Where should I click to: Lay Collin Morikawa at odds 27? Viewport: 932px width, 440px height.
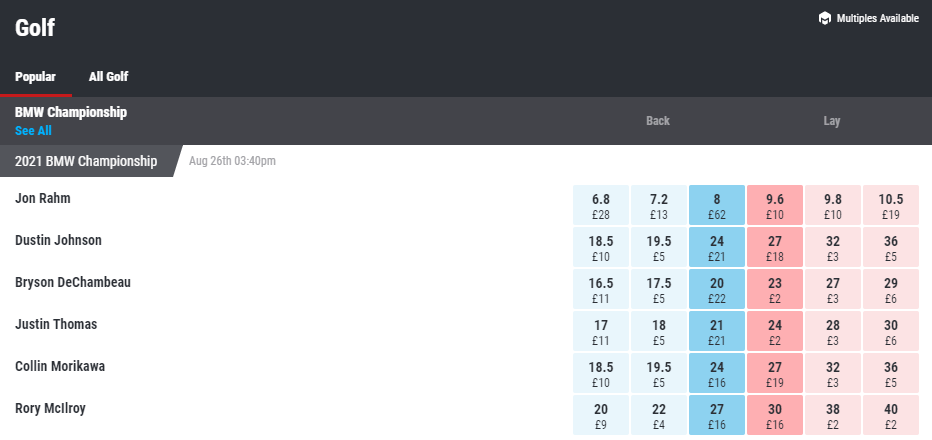(x=775, y=373)
